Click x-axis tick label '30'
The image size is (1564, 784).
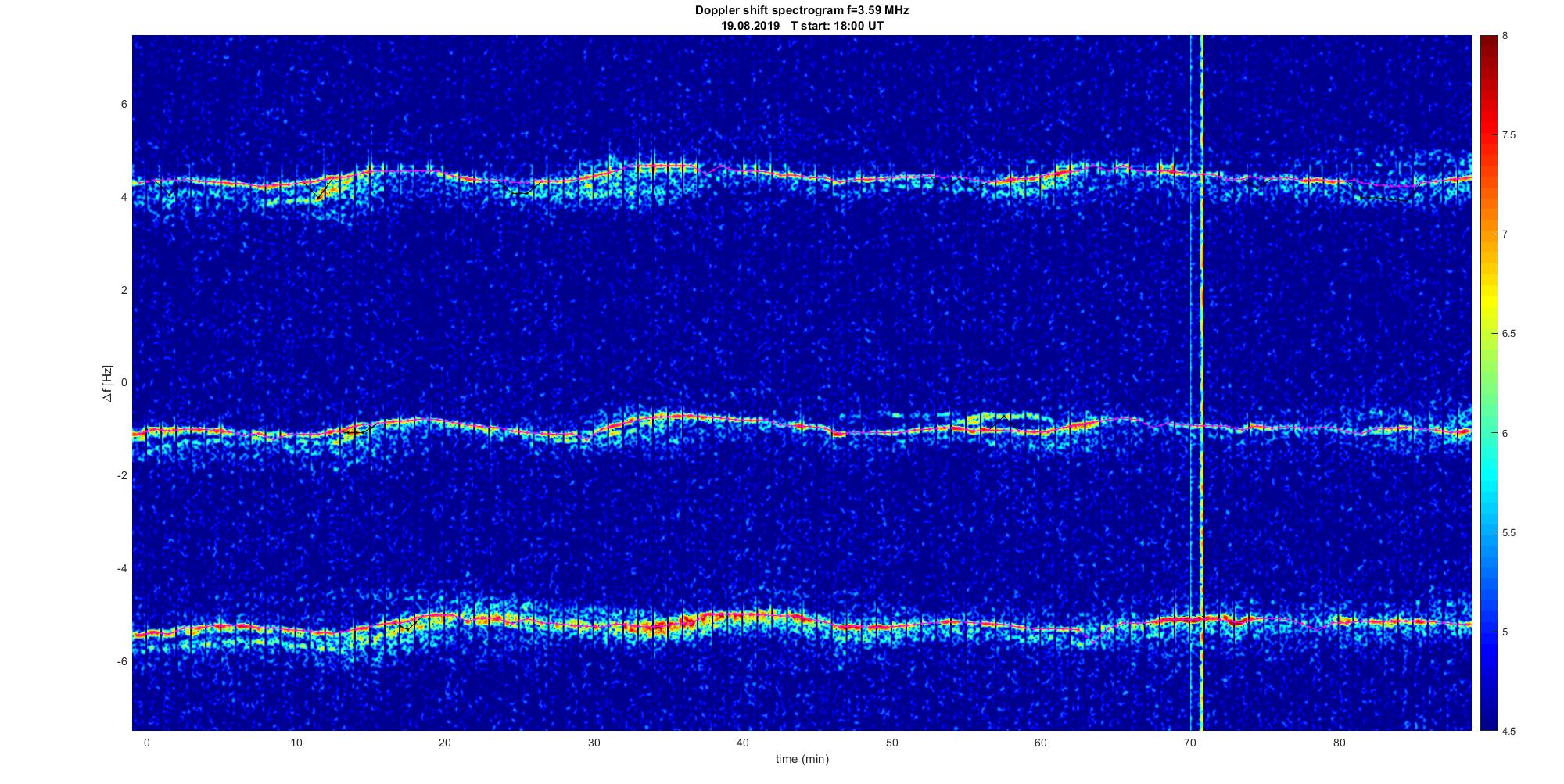coord(594,743)
